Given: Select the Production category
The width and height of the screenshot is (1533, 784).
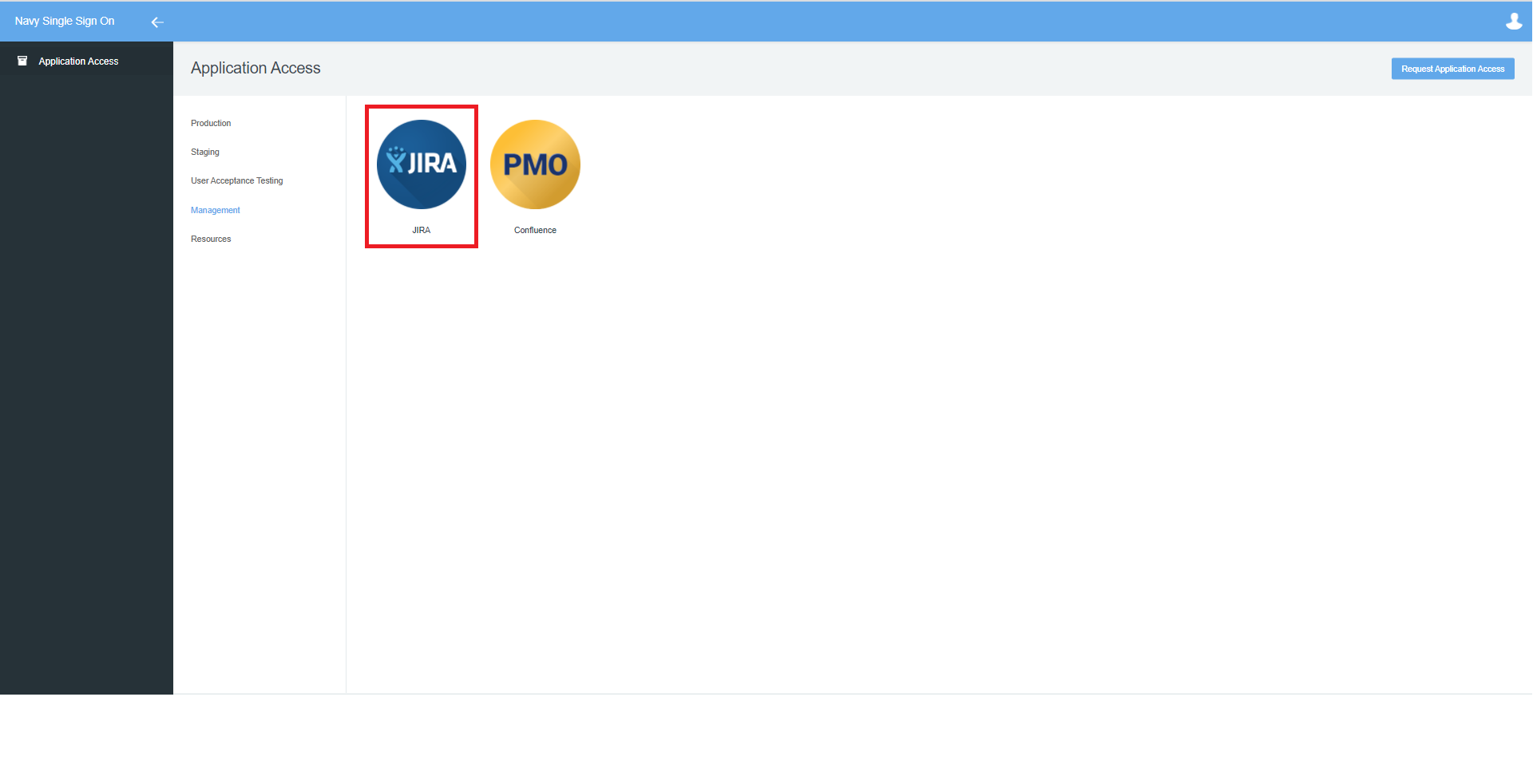Looking at the screenshot, I should tap(211, 123).
